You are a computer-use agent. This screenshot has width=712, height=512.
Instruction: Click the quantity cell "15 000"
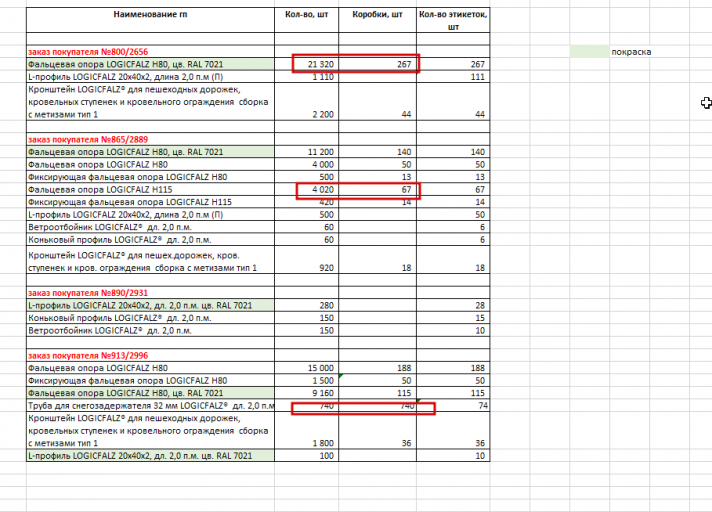coord(307,368)
